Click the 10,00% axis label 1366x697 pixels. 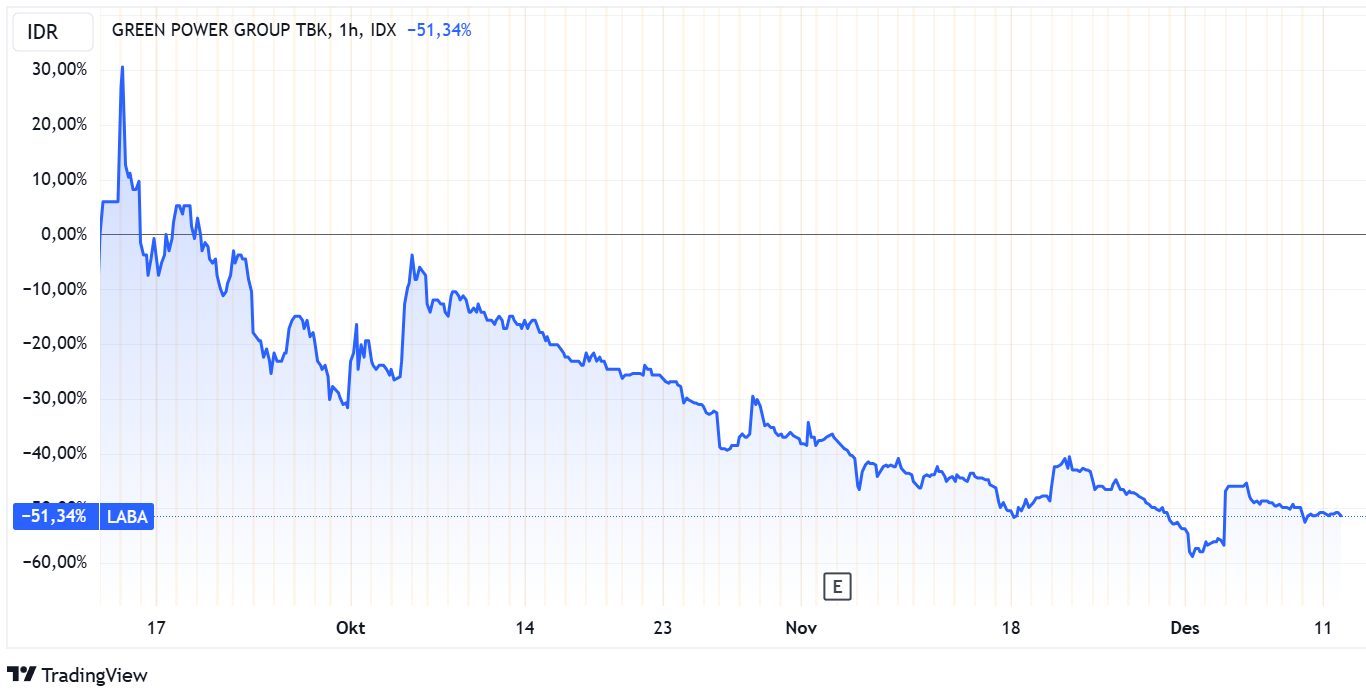(60, 180)
